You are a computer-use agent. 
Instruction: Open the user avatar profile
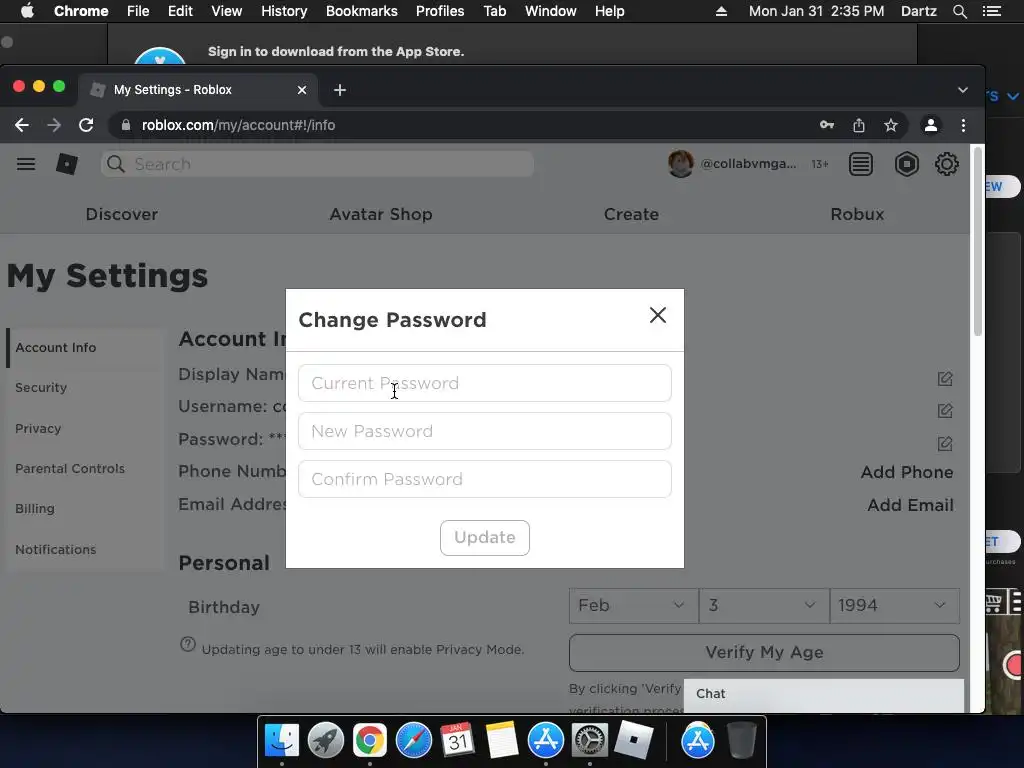[x=680, y=164]
